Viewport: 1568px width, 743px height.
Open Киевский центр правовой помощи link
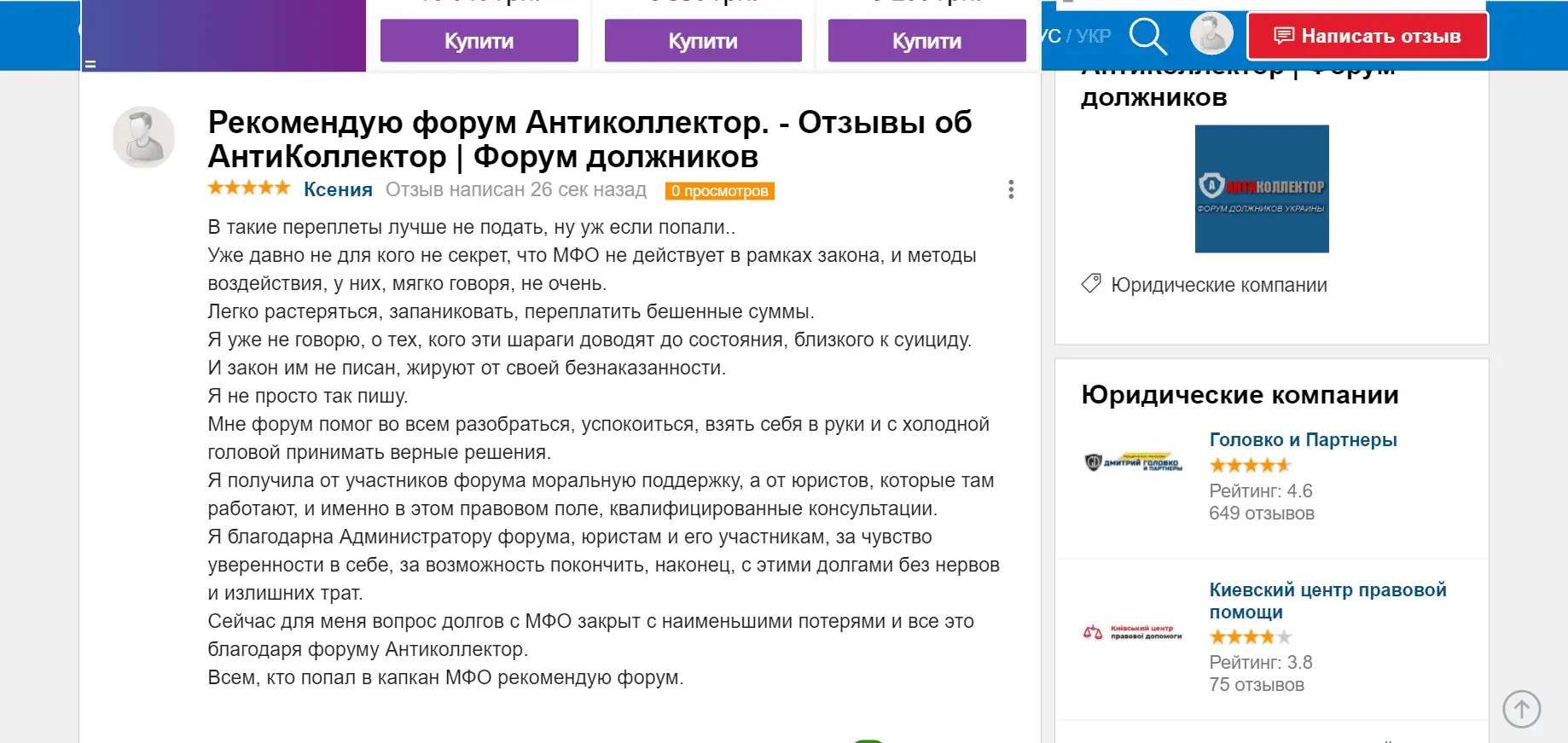click(x=1327, y=601)
